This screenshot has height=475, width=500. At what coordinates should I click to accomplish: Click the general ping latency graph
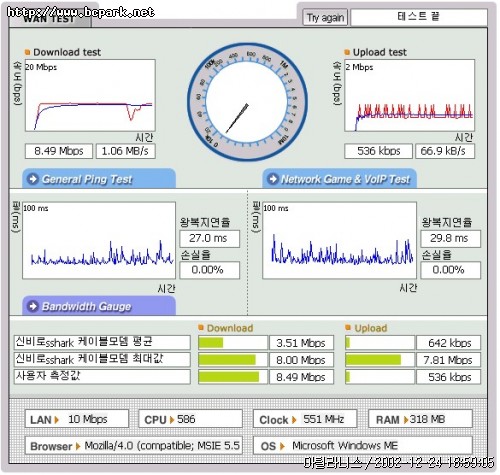pos(99,240)
